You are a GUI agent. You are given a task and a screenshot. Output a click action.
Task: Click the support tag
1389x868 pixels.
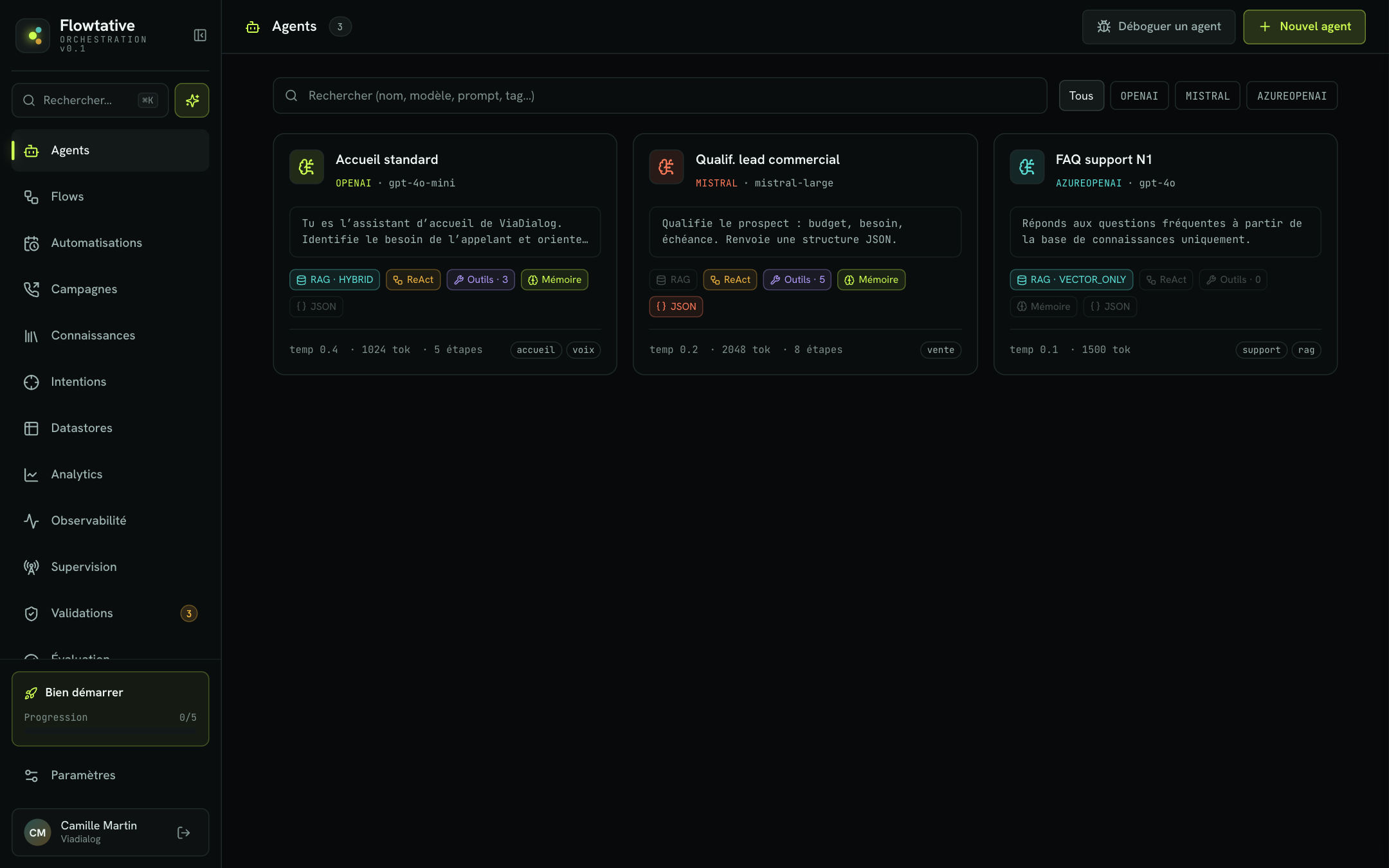[x=1261, y=350]
